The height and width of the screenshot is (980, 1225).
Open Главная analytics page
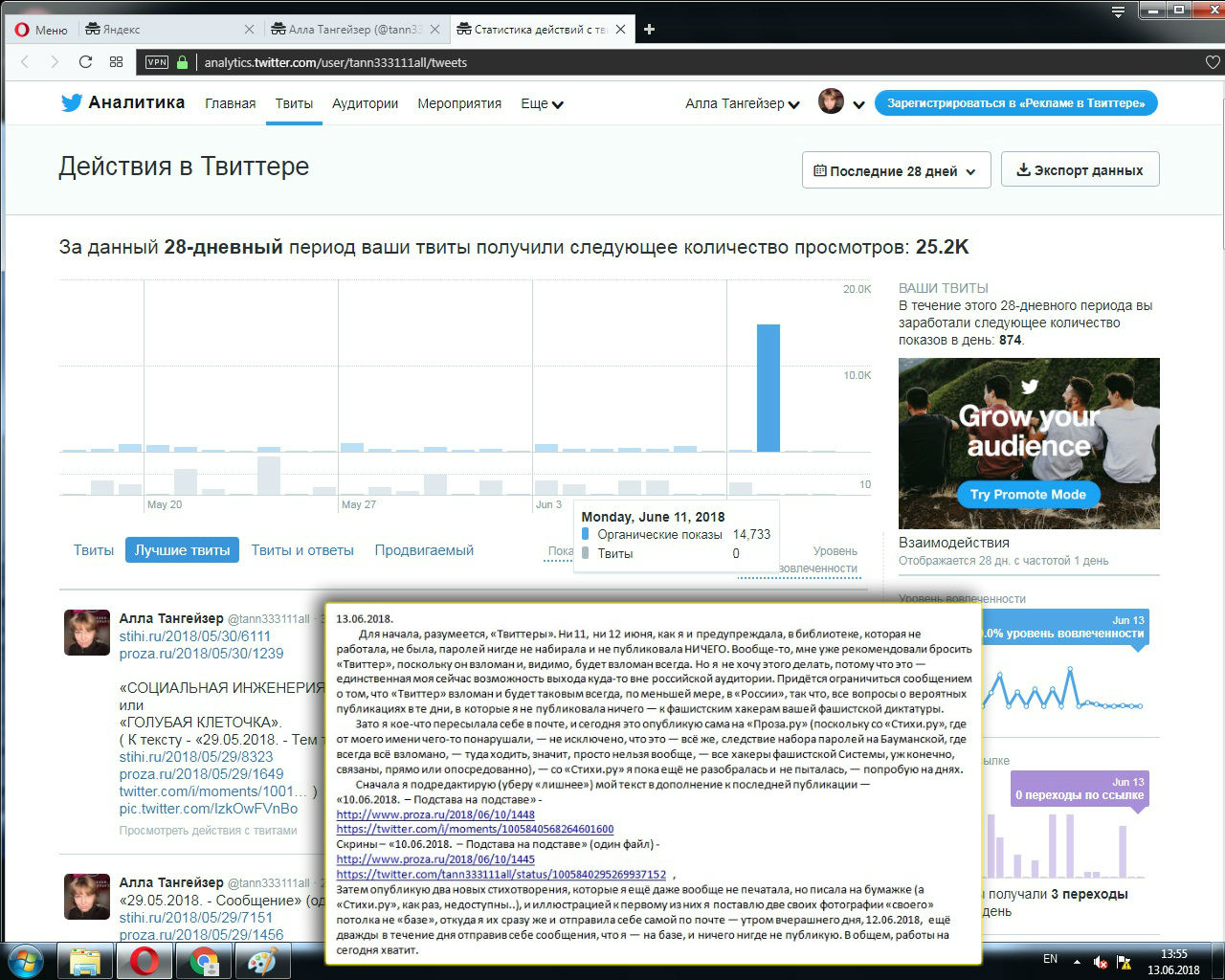point(231,103)
